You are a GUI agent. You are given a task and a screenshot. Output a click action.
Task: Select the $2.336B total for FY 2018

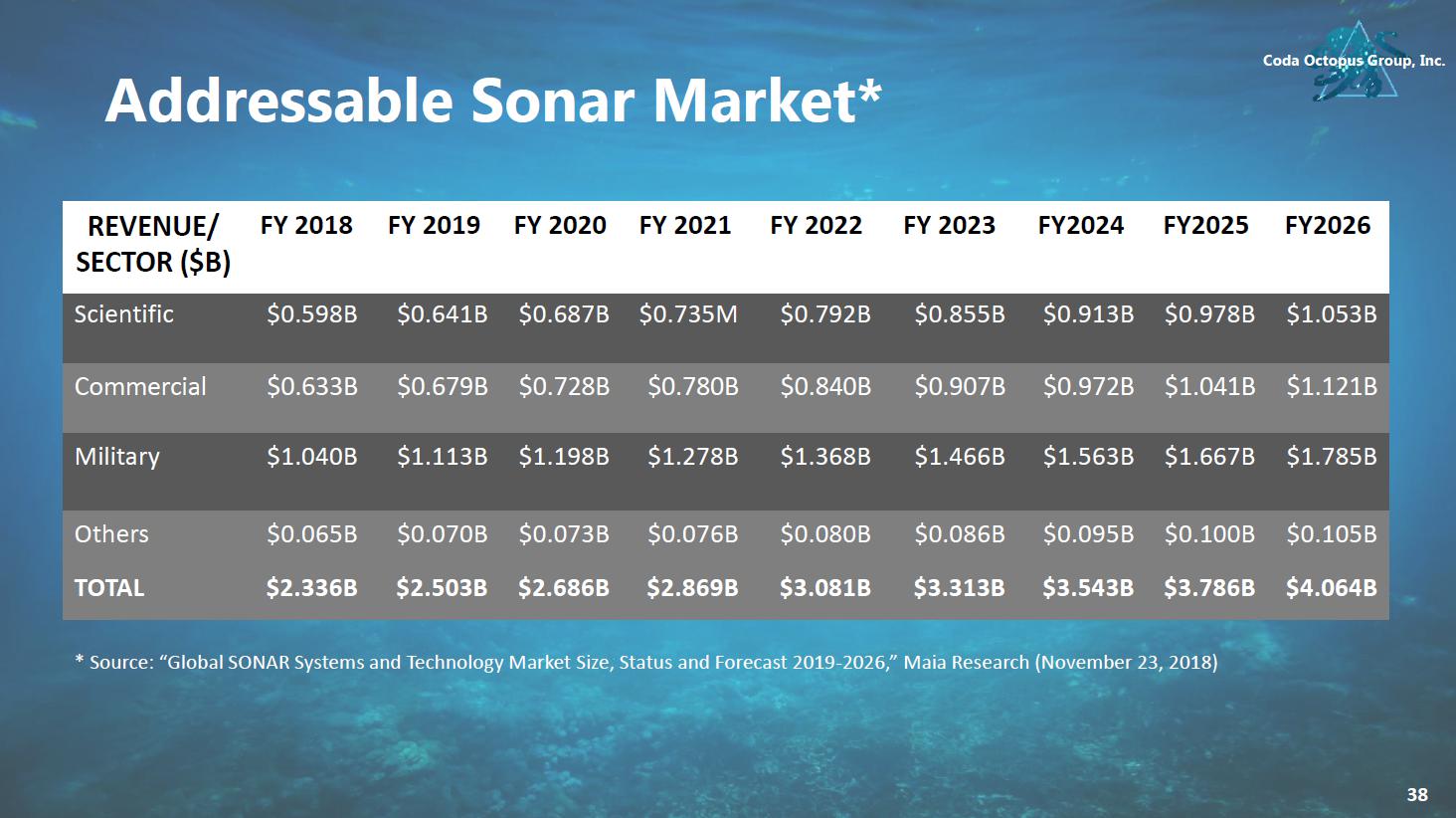312,588
